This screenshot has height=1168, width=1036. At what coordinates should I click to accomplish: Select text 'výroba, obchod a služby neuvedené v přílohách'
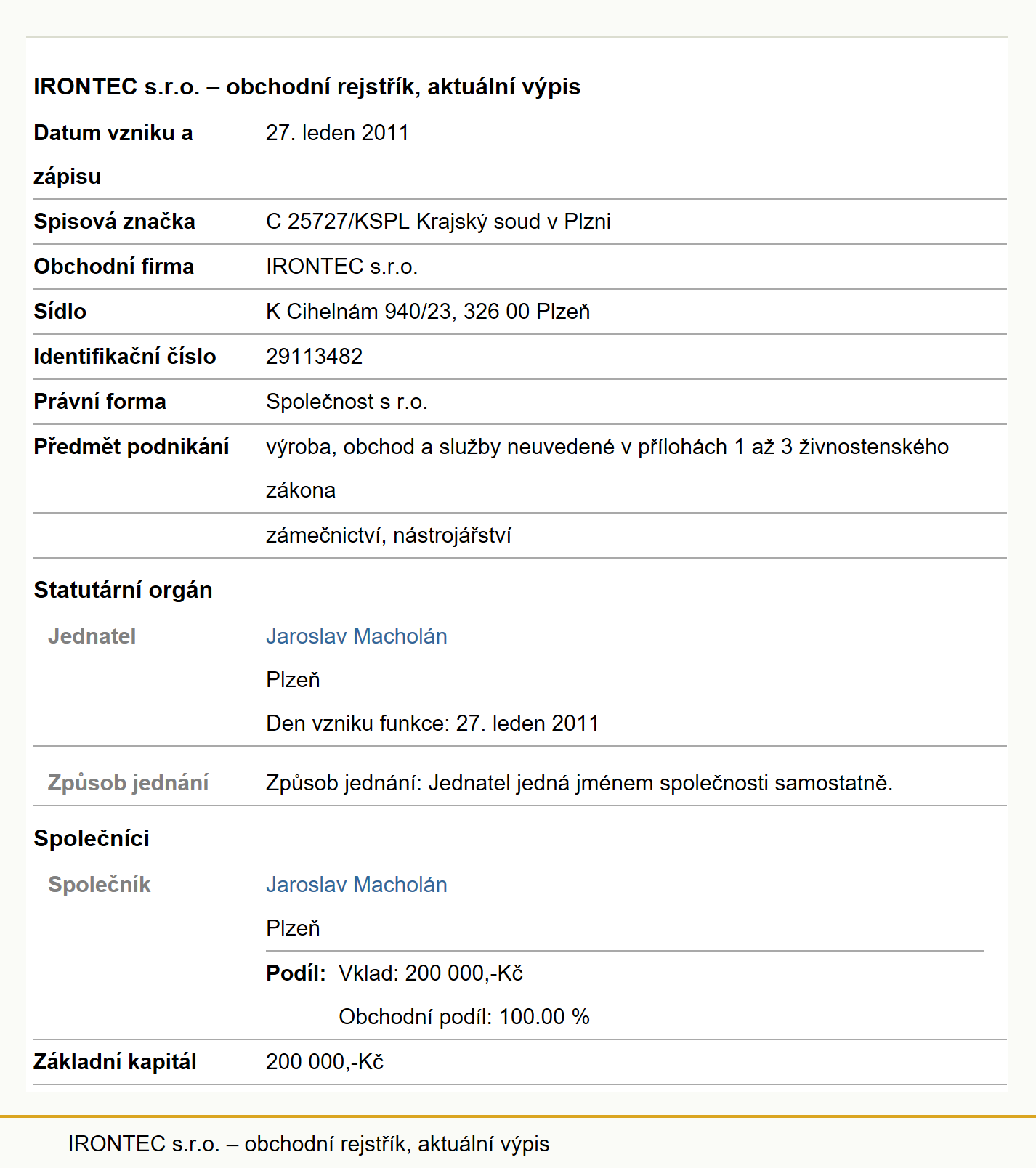pyautogui.click(x=496, y=447)
